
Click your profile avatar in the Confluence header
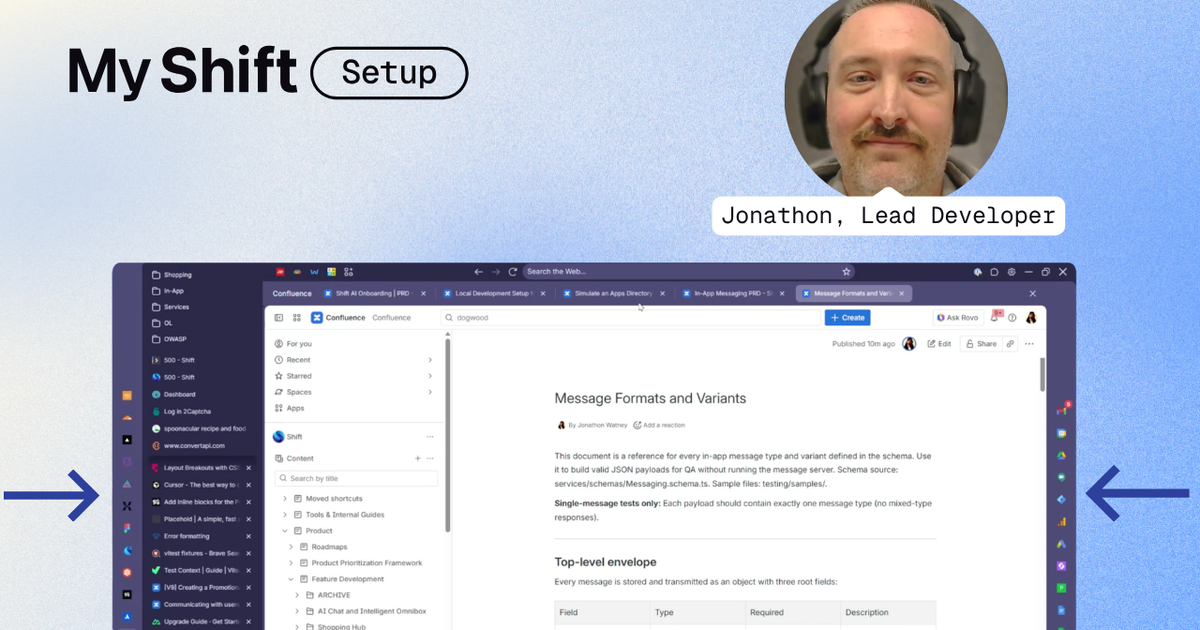(x=1032, y=317)
